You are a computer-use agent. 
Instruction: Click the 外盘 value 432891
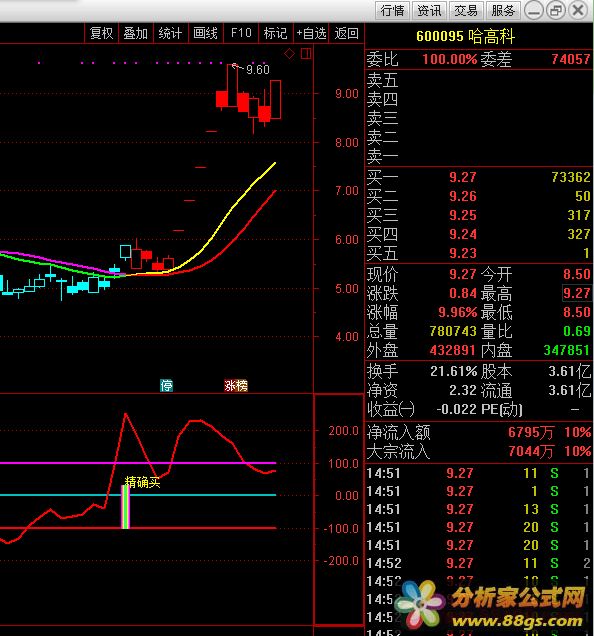pos(452,350)
